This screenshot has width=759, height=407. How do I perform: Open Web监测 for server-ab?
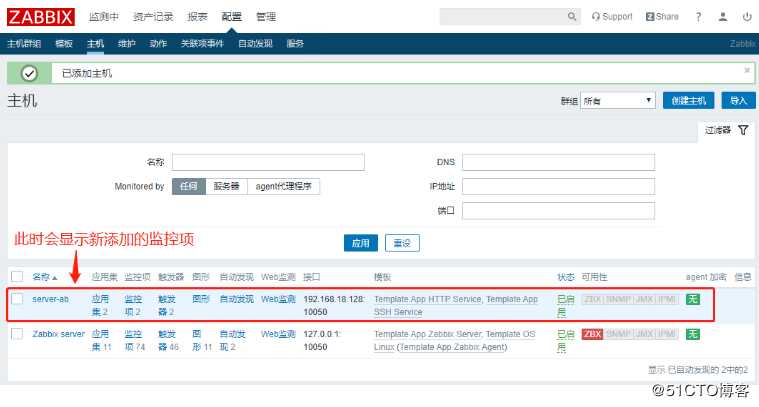coord(278,299)
